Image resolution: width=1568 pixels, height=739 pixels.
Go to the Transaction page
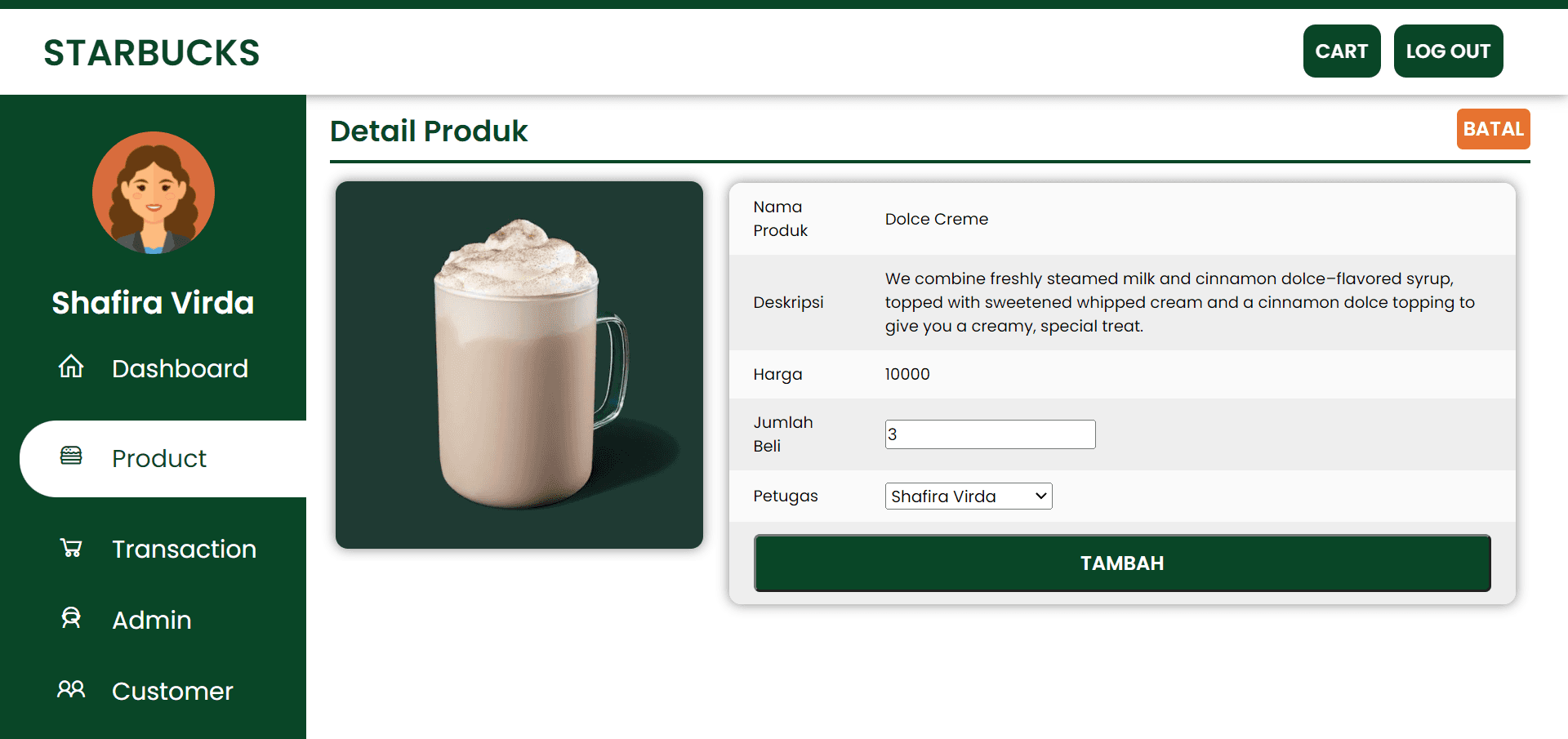coord(184,549)
